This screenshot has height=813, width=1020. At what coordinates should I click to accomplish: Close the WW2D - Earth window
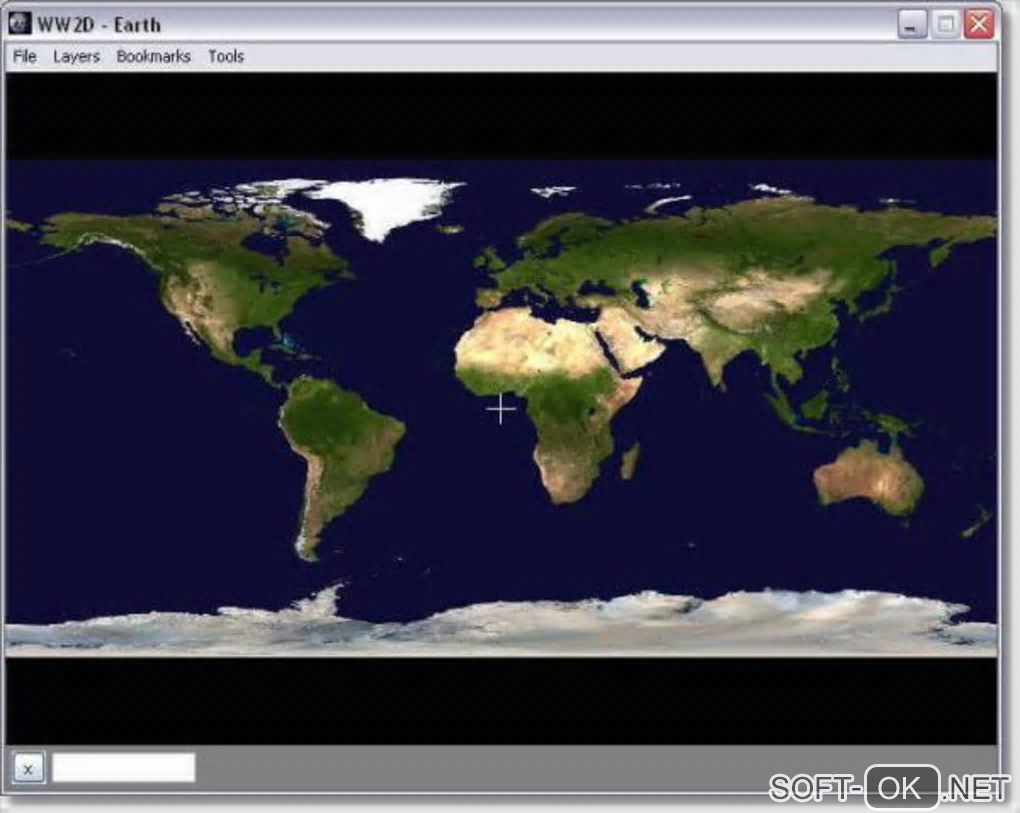[979, 25]
